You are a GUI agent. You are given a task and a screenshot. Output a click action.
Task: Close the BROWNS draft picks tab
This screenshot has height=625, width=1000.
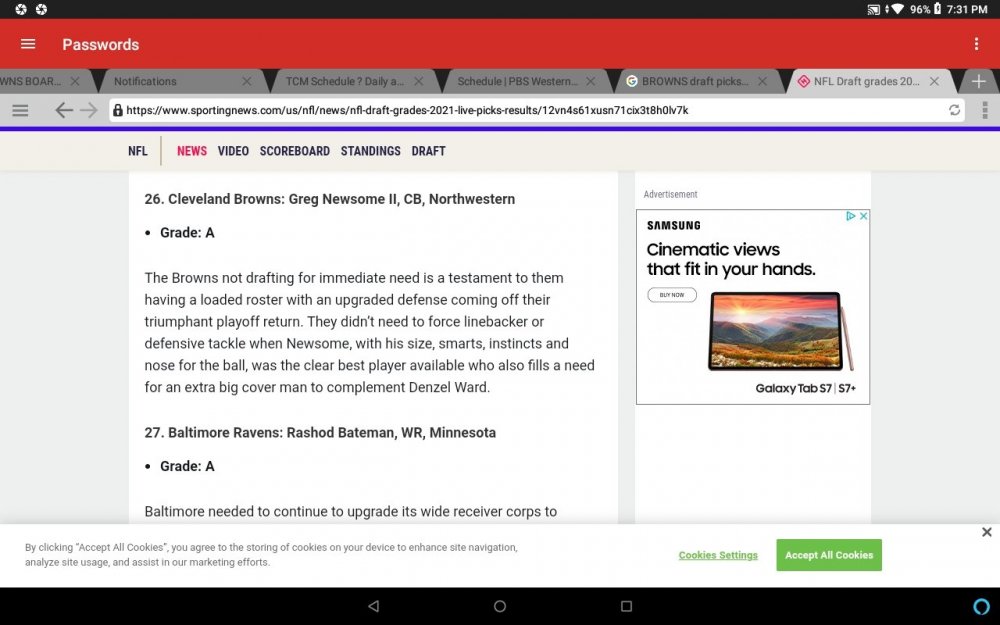click(x=762, y=82)
